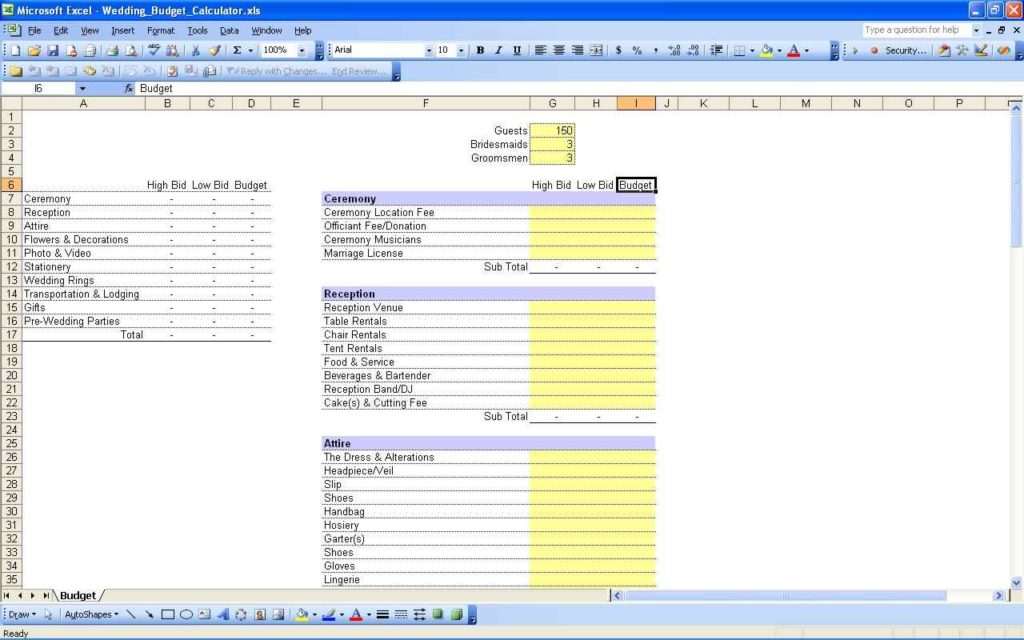Viewport: 1024px width, 640px height.
Task: Run Spelling check from the toolbar
Action: pos(153,50)
